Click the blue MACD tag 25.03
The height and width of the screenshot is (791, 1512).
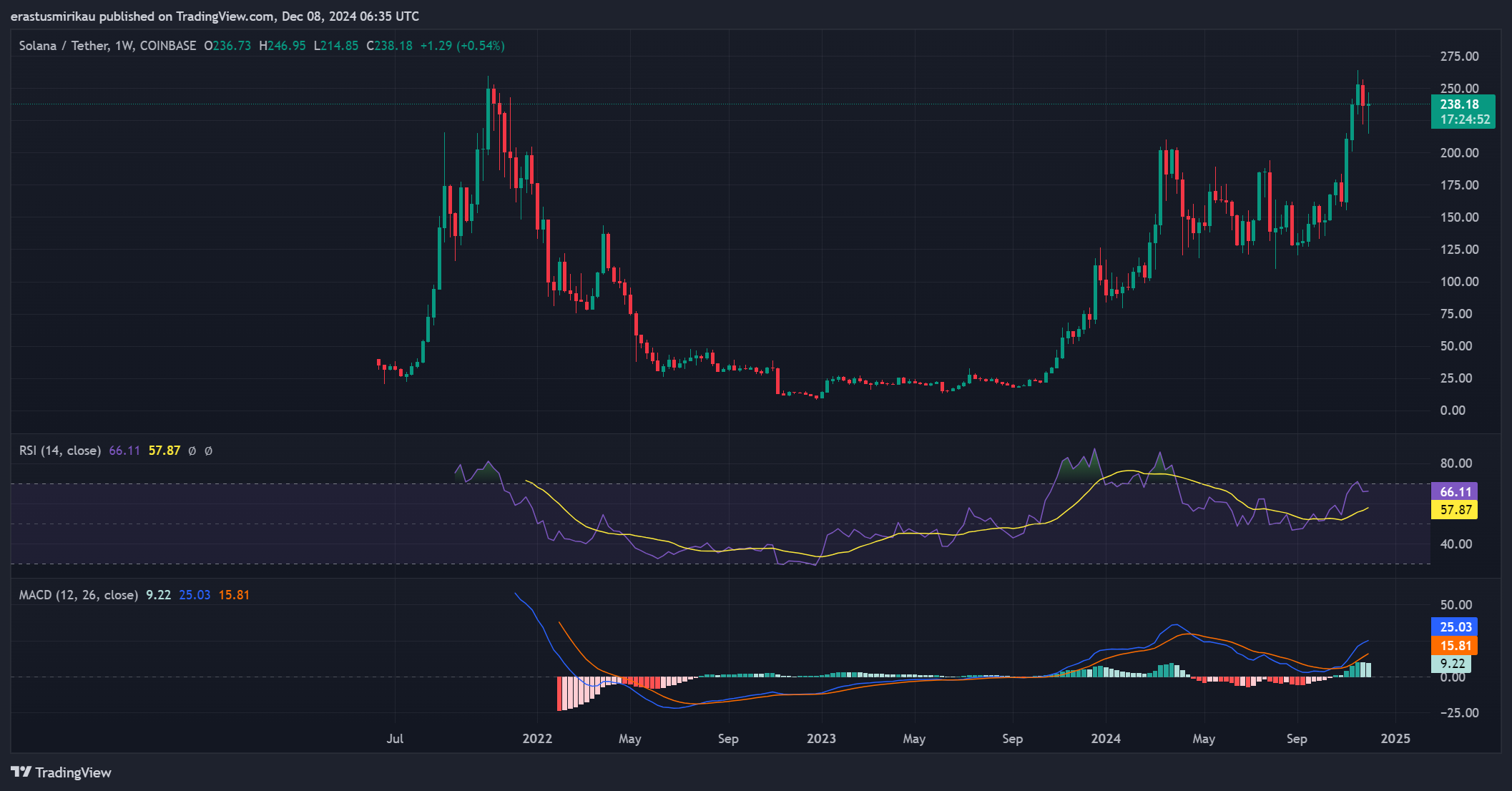(1455, 627)
